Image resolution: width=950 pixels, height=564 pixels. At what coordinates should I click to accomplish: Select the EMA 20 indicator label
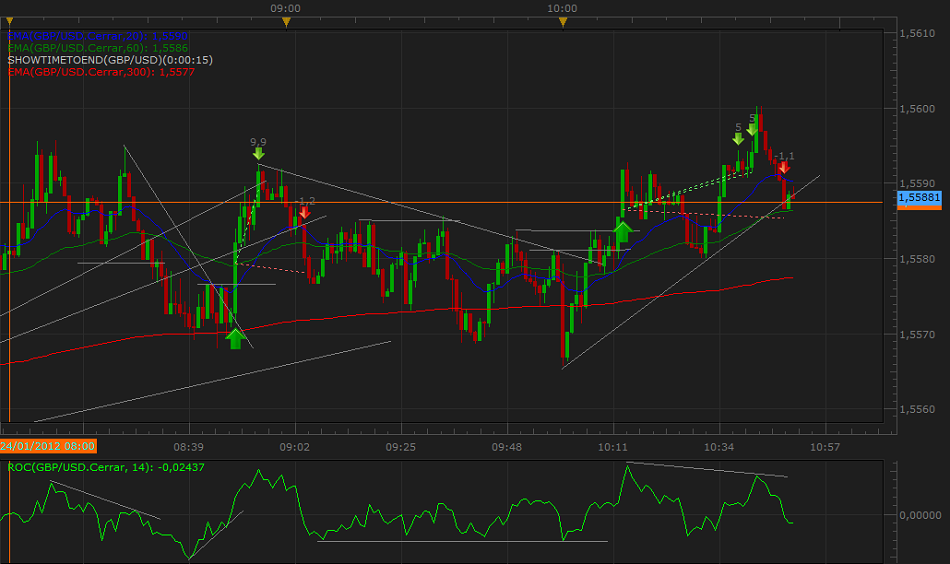click(x=97, y=36)
